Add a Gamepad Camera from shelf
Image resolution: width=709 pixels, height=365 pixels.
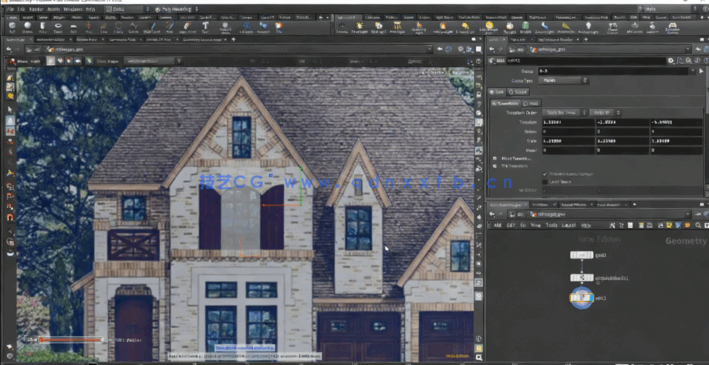[672, 28]
